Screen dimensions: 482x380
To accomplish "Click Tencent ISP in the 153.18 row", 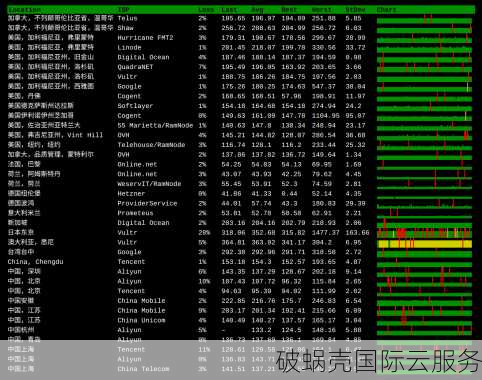I will pos(131,262).
